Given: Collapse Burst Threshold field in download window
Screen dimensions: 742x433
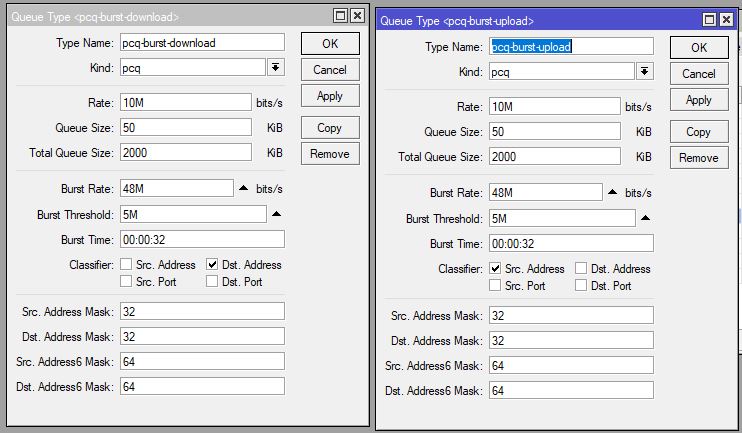Looking at the screenshot, I should point(276,214).
